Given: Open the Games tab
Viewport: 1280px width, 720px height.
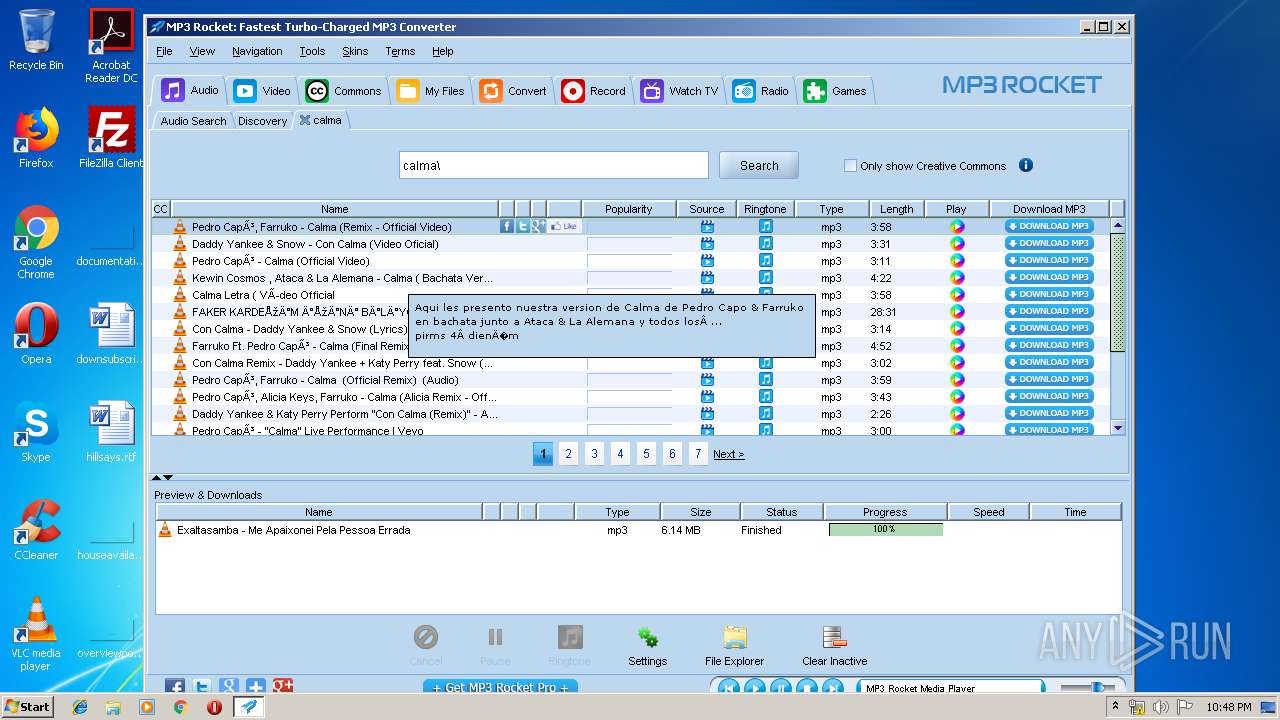Looking at the screenshot, I should pos(836,91).
